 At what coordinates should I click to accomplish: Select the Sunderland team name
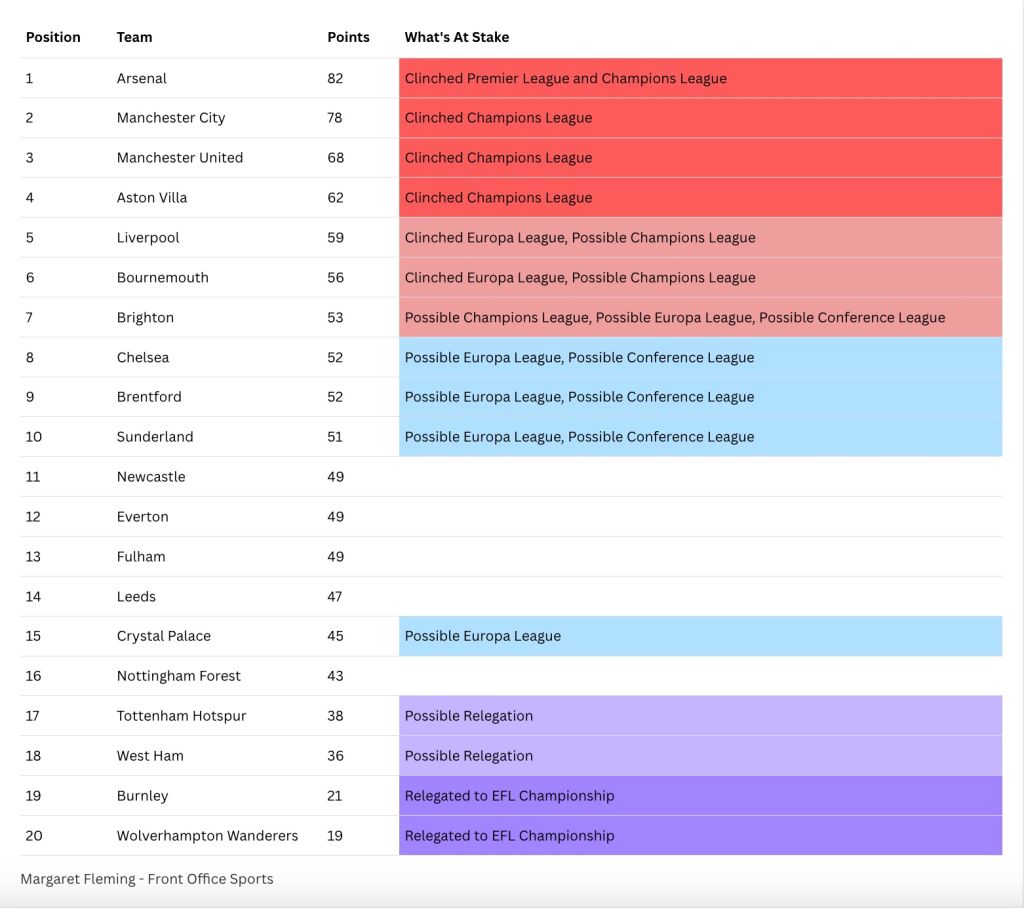155,437
